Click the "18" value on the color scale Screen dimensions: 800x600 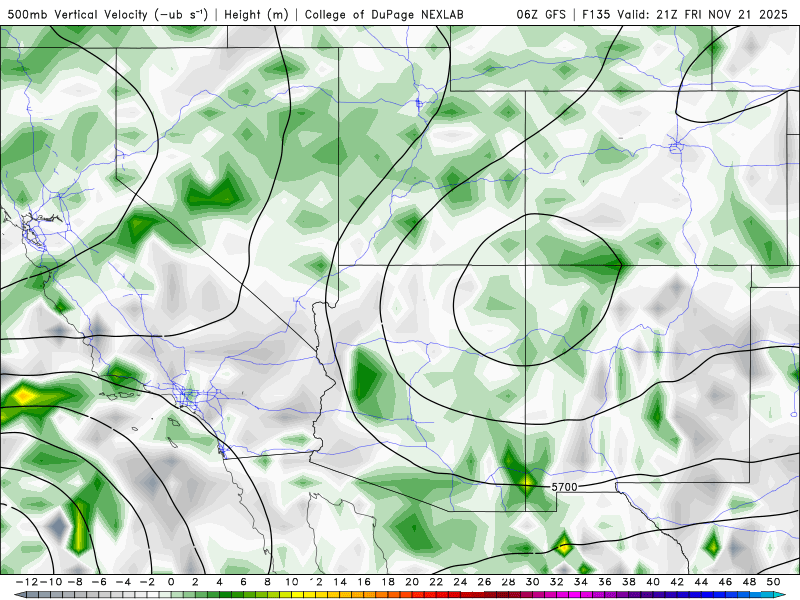388,582
